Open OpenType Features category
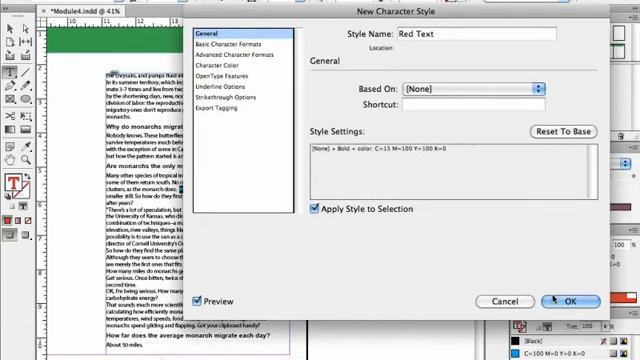Screen dimensions: 640x360 tap(222, 76)
